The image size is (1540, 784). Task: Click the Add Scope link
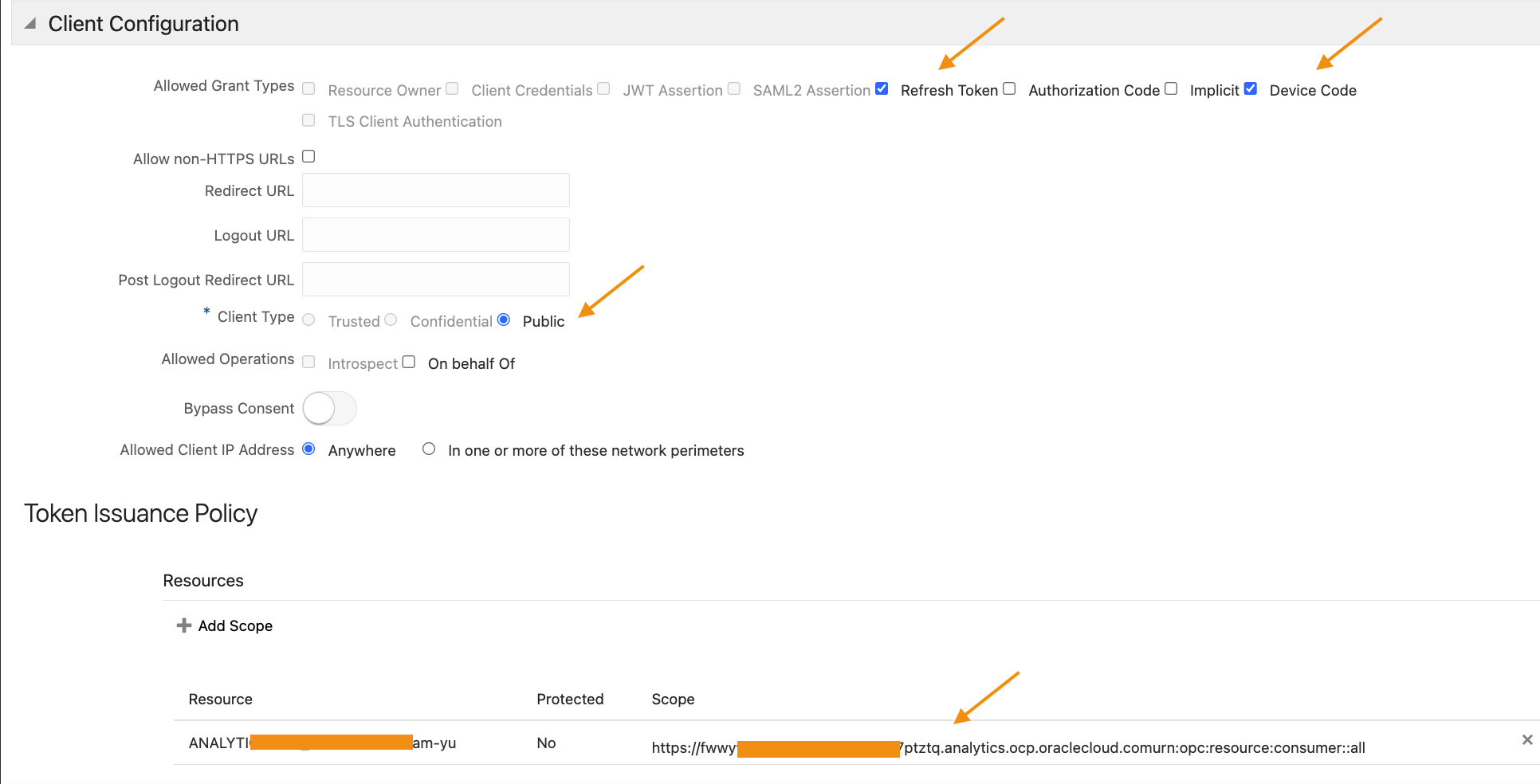click(x=234, y=625)
